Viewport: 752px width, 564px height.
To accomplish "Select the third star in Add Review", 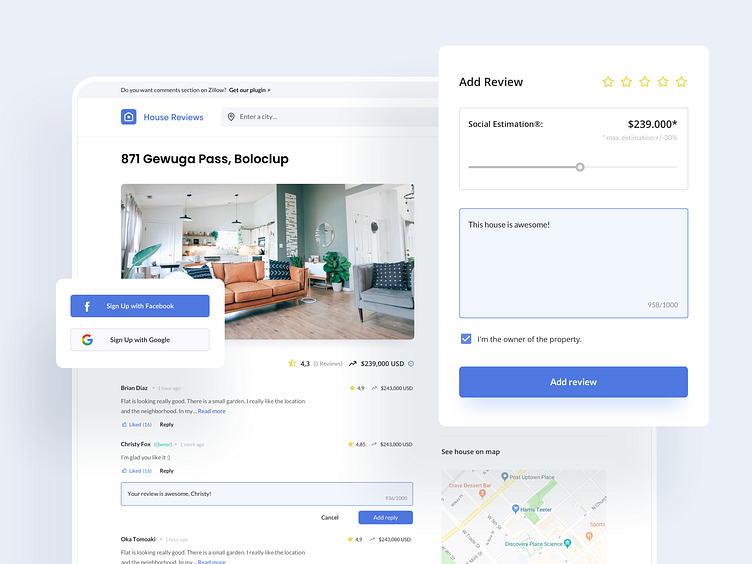I will click(x=645, y=82).
